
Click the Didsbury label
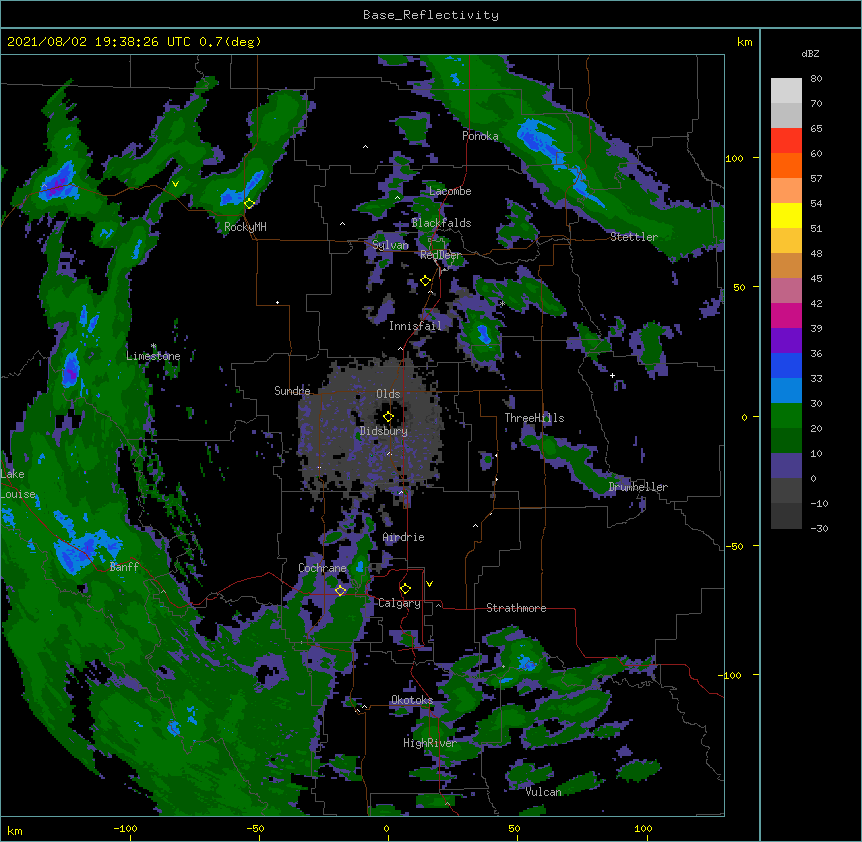pyautogui.click(x=384, y=431)
